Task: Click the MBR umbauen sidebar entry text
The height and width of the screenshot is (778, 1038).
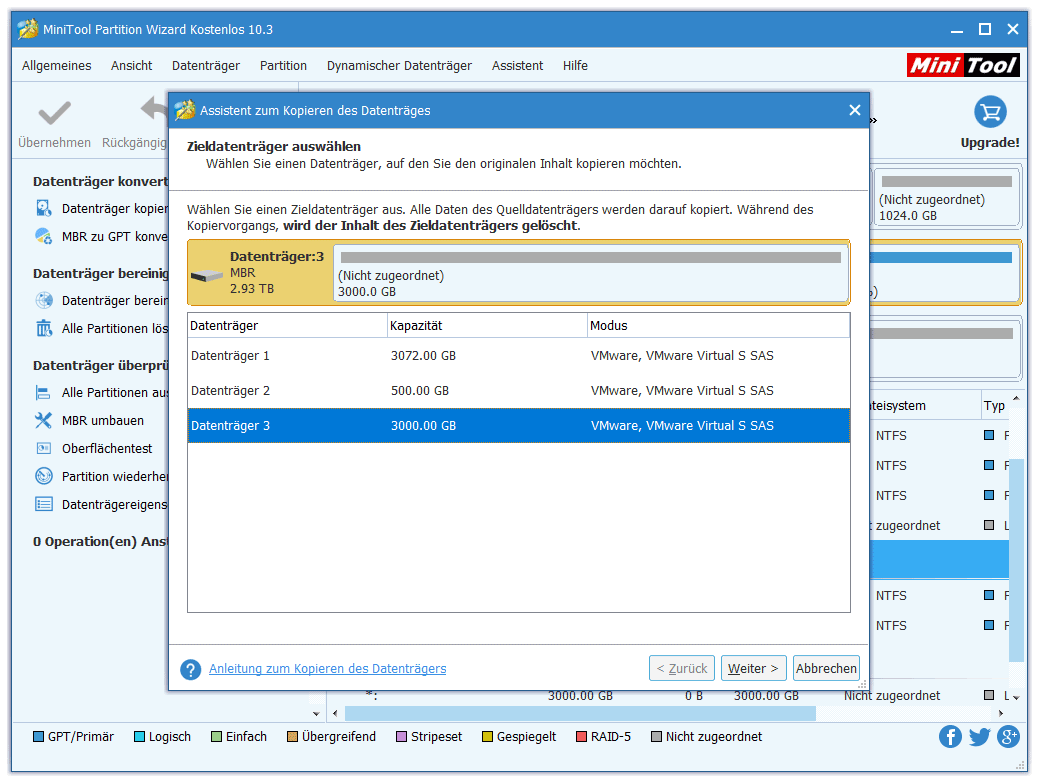Action: 103,420
